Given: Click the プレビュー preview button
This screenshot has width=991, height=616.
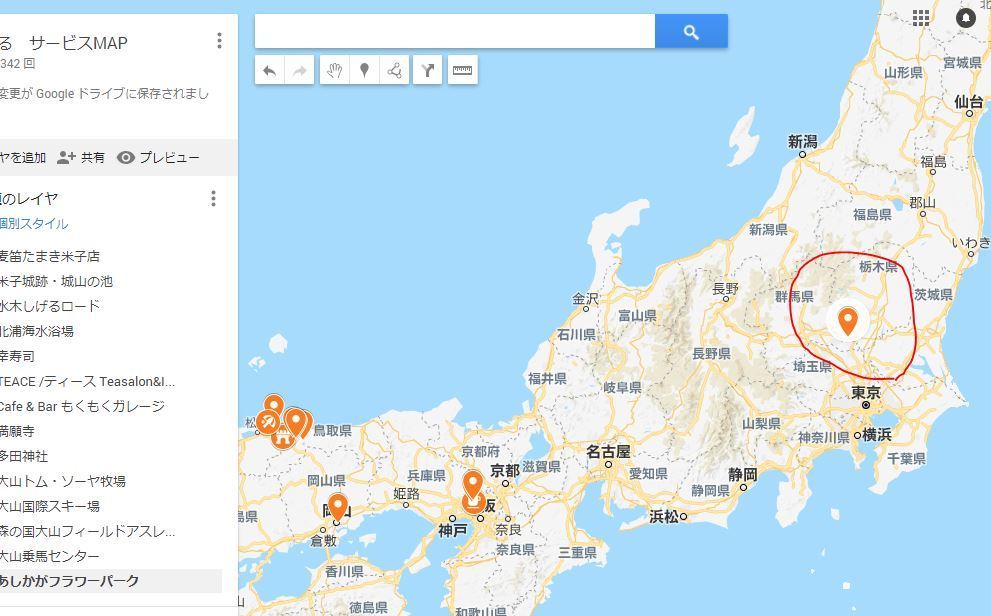Looking at the screenshot, I should click(159, 157).
